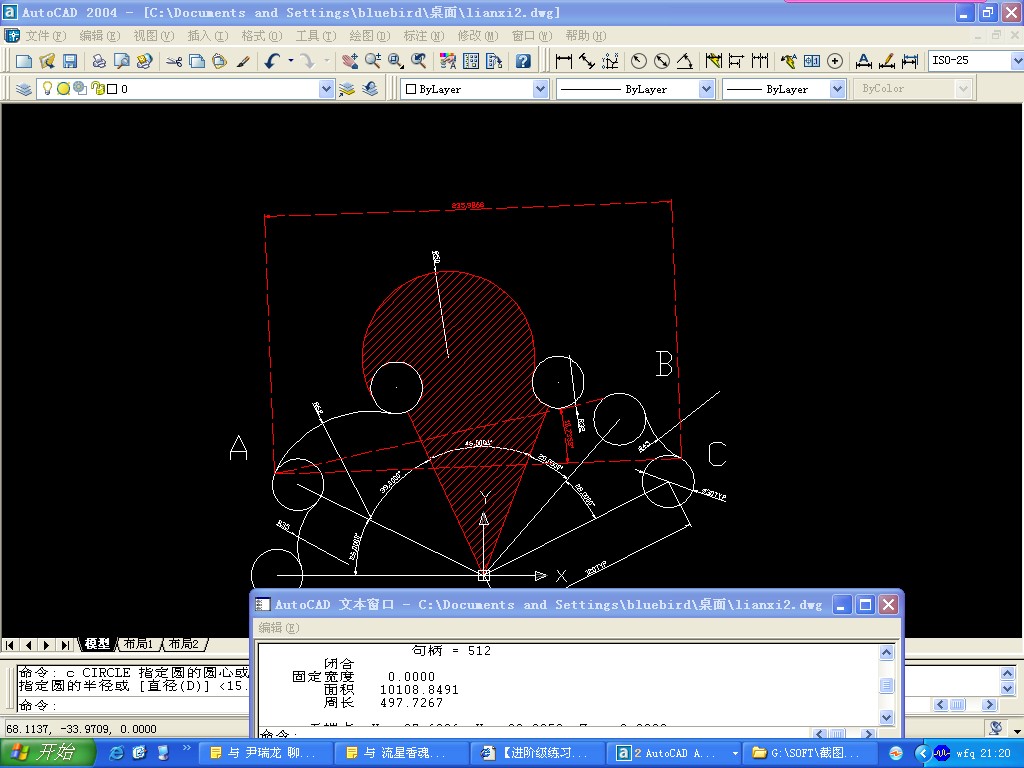Select the Diameter Dimension tool

click(x=662, y=61)
